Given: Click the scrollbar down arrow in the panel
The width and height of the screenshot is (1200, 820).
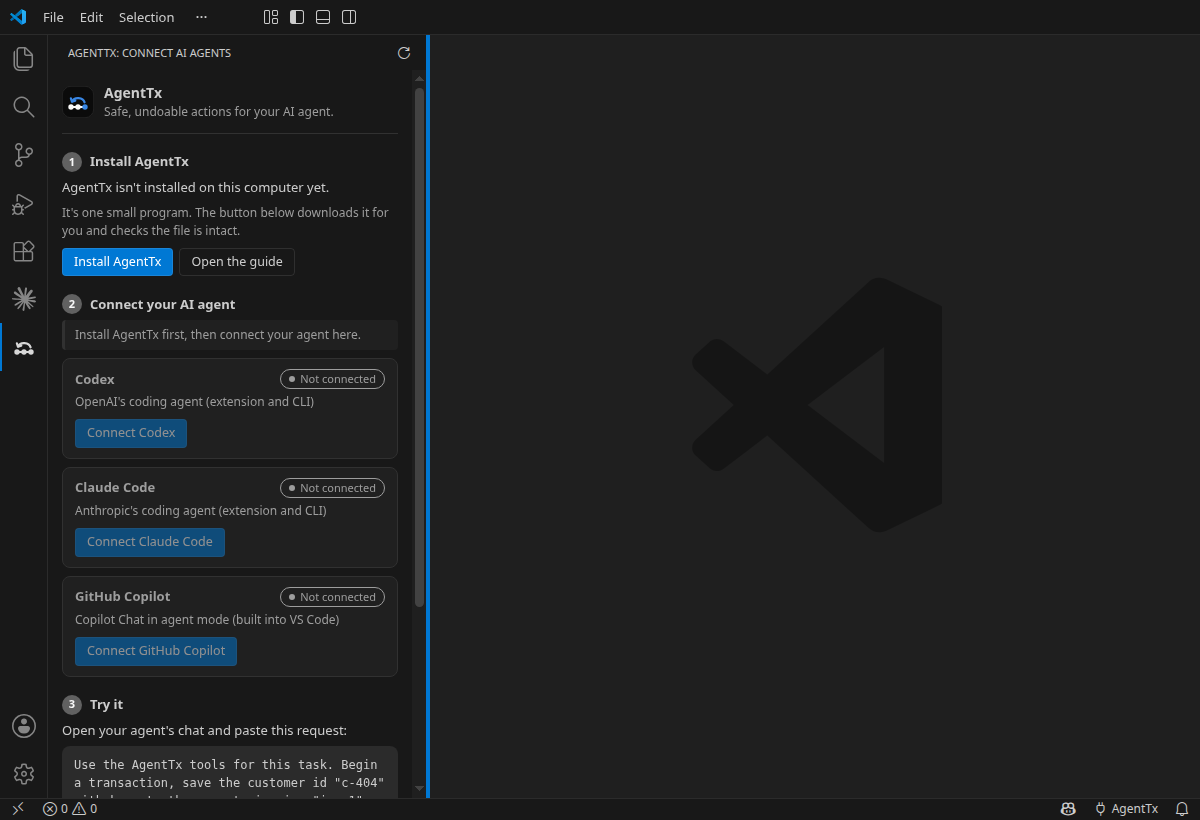Looking at the screenshot, I should tap(420, 789).
